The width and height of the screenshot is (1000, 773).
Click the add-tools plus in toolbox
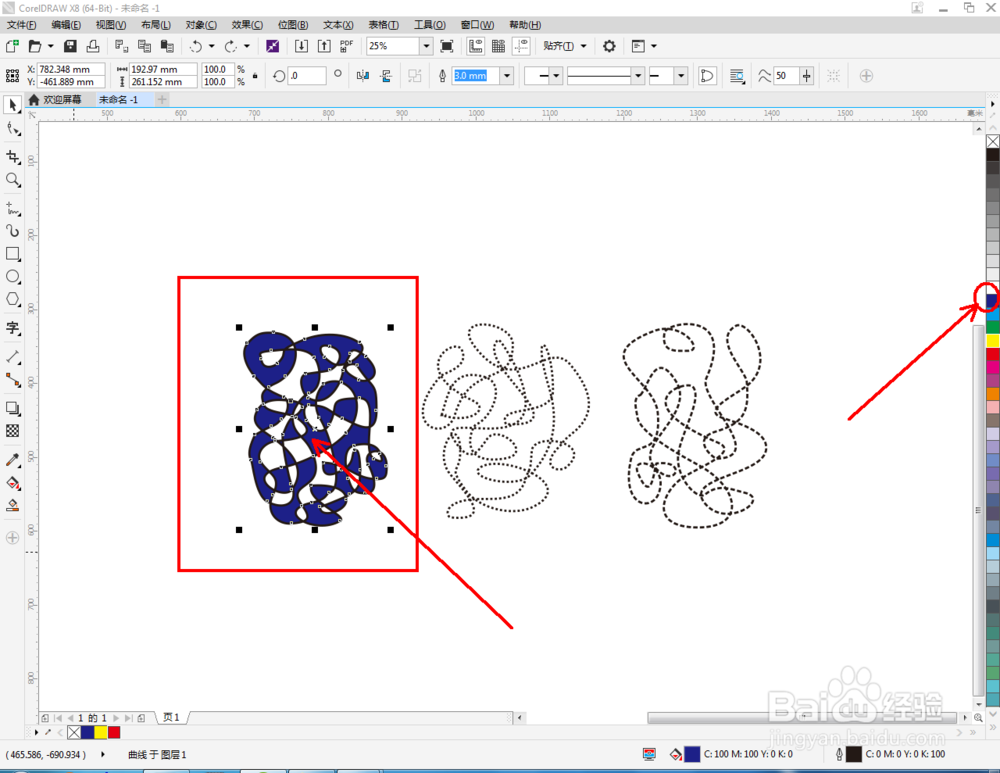click(x=12, y=538)
